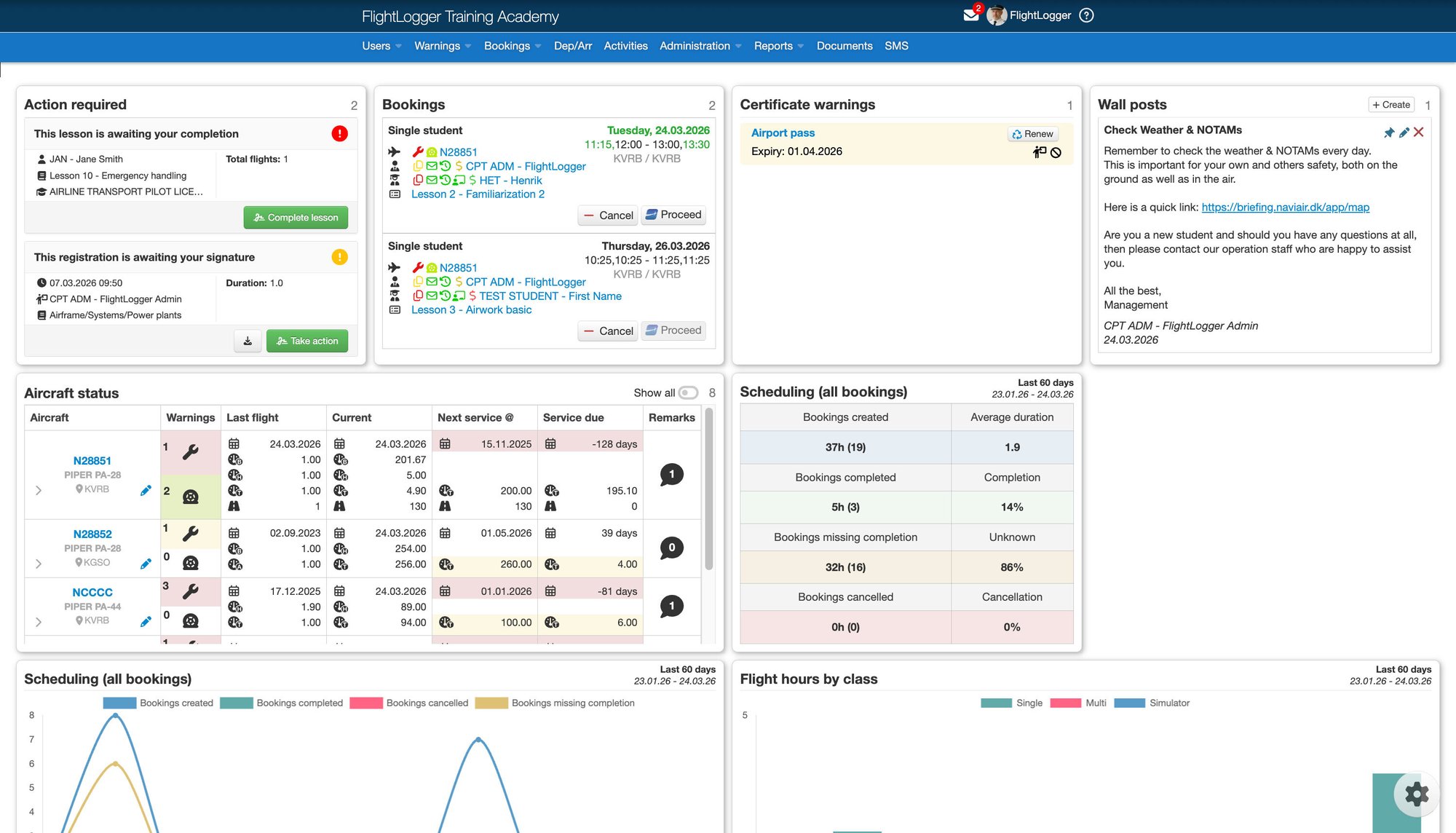
Task: Pin the Check Weather & NOTAMs post
Action: coord(1389,133)
